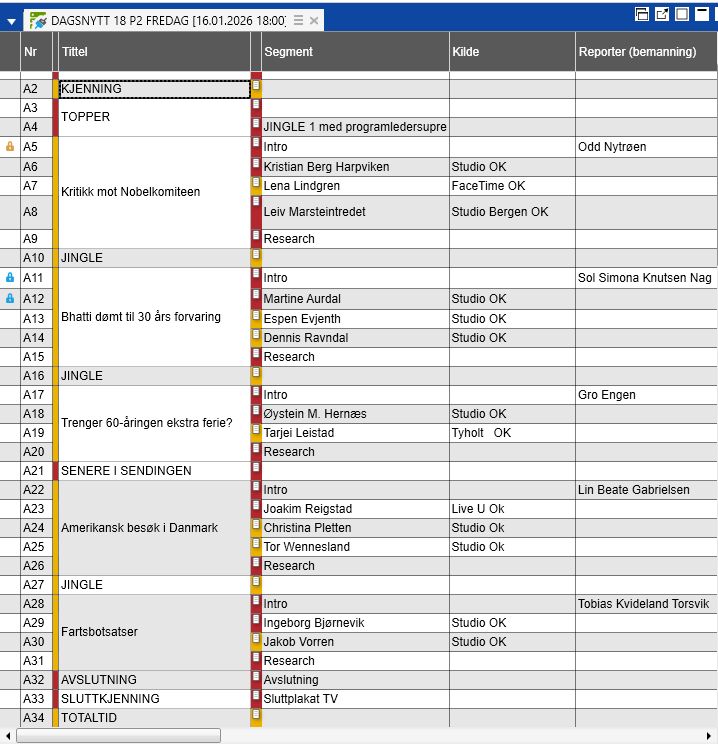Click the orange lock icon on row A5
Image resolution: width=718 pixels, height=744 pixels.
pyautogui.click(x=10, y=147)
